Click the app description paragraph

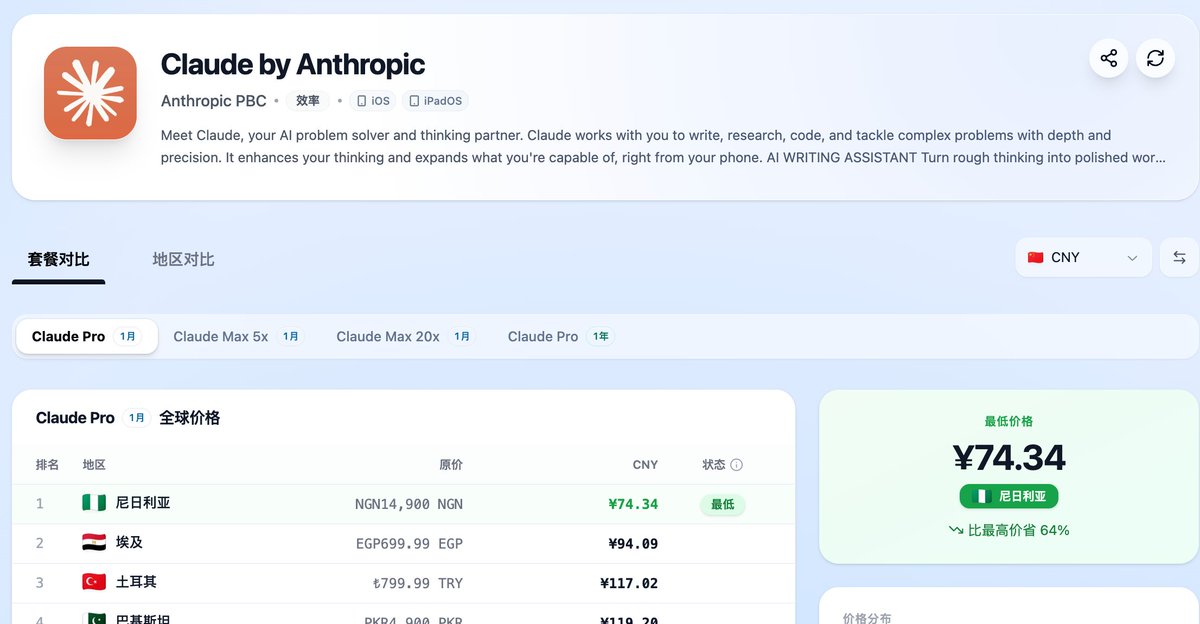pyautogui.click(x=664, y=146)
